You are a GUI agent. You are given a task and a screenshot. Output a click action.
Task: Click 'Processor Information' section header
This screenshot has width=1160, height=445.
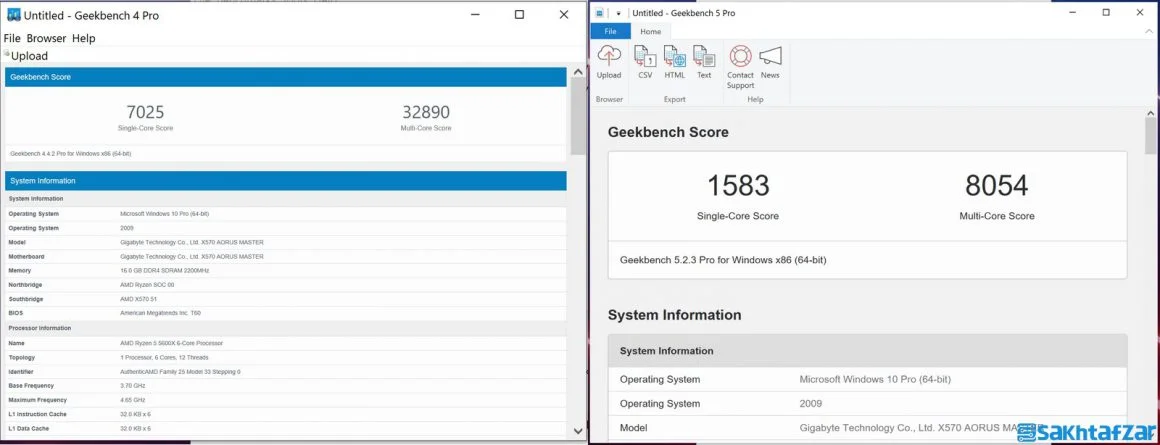[x=39, y=328]
